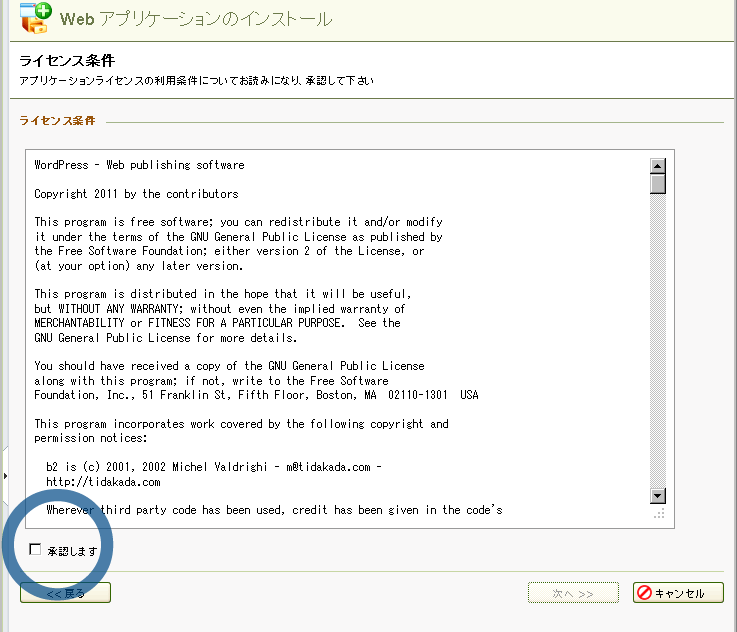Click the http://tidakada.com URL text

[103, 482]
